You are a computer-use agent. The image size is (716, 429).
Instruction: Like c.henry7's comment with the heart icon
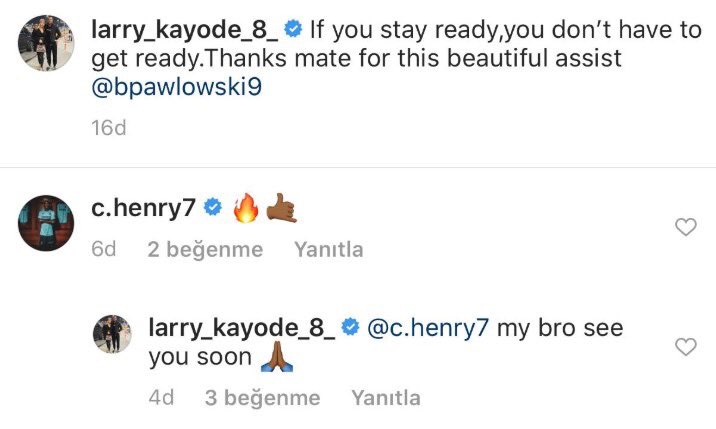click(685, 227)
